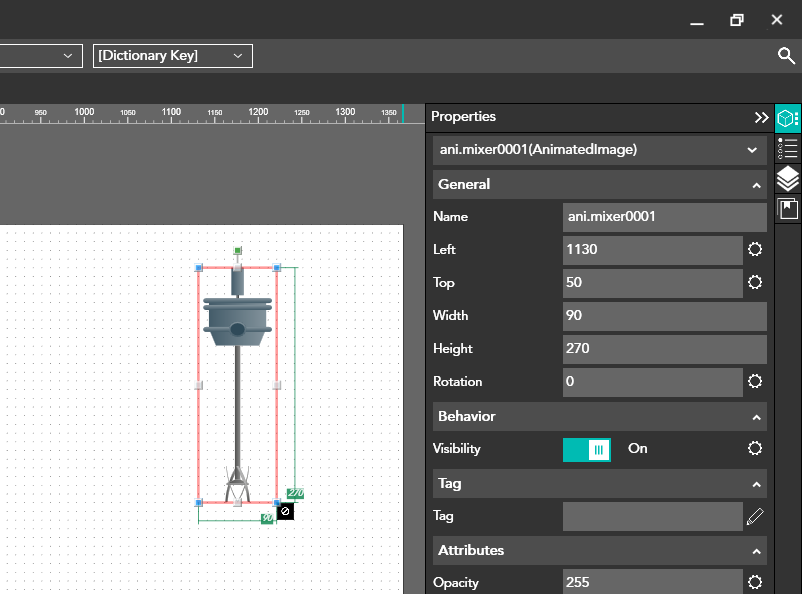This screenshot has height=594, width=802.
Task: Click the gear icon beside Left
Action: click(x=755, y=249)
